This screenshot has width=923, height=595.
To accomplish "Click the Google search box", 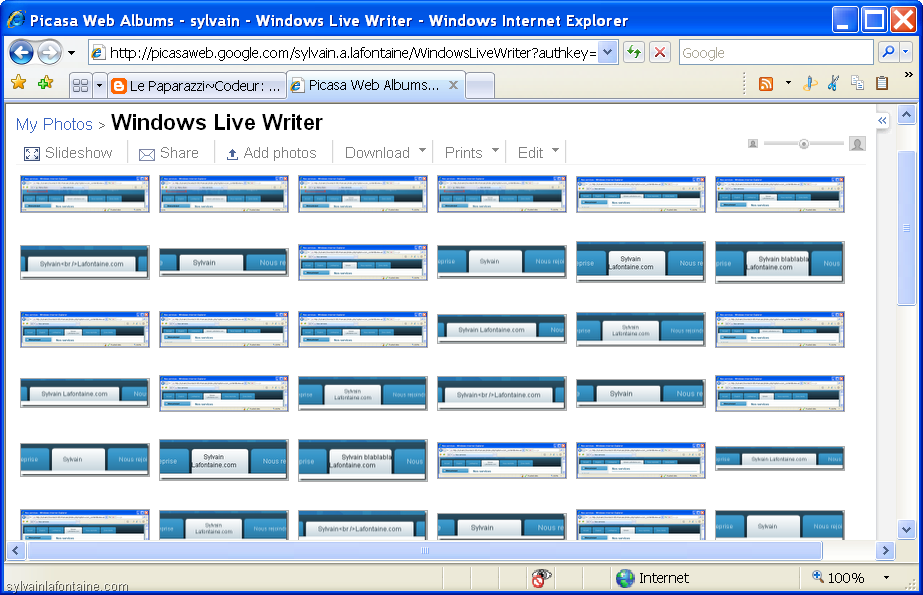I will pyautogui.click(x=775, y=53).
